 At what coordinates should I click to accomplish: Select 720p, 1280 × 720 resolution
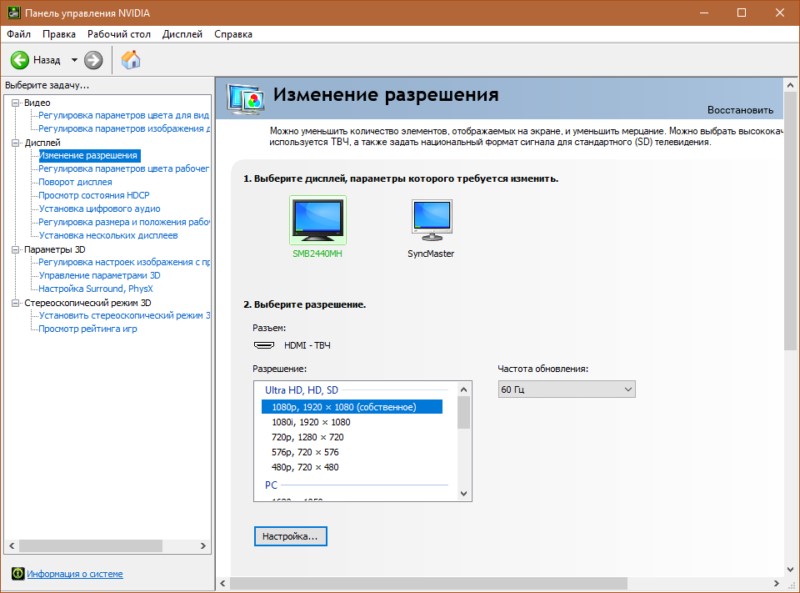tap(308, 437)
